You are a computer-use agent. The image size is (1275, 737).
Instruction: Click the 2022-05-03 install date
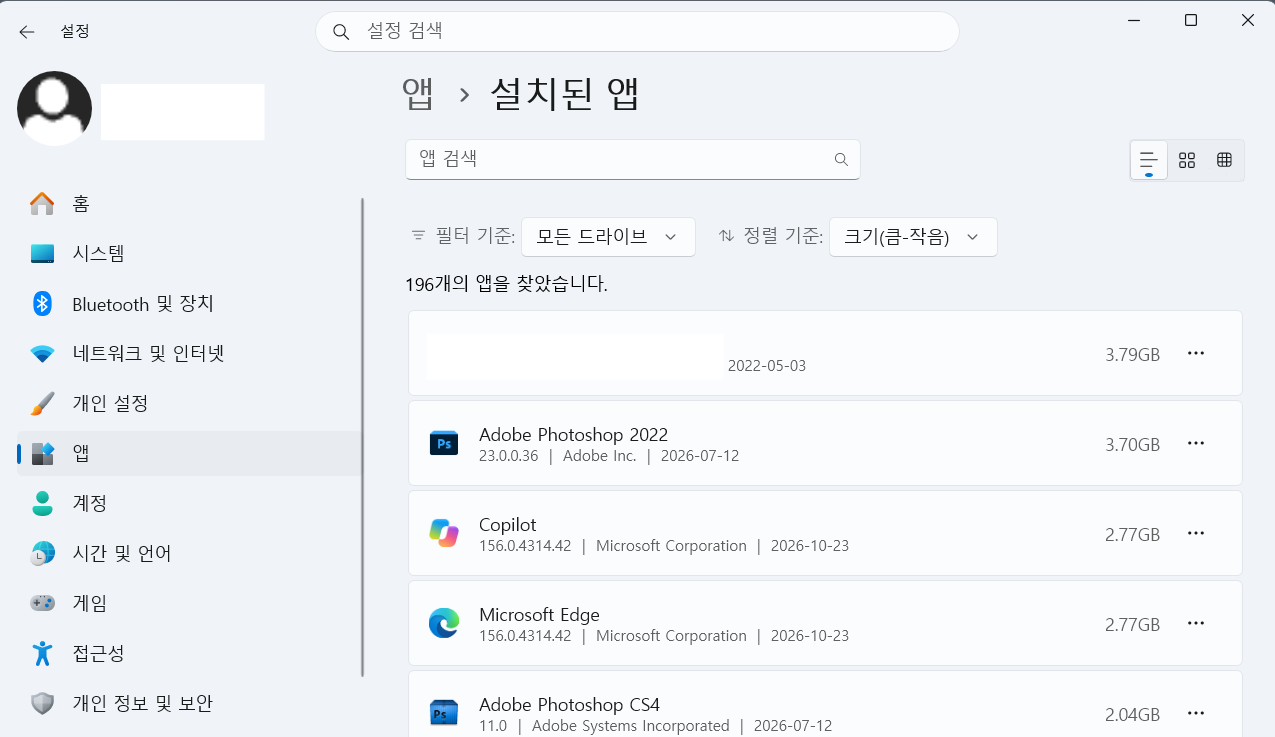click(767, 366)
